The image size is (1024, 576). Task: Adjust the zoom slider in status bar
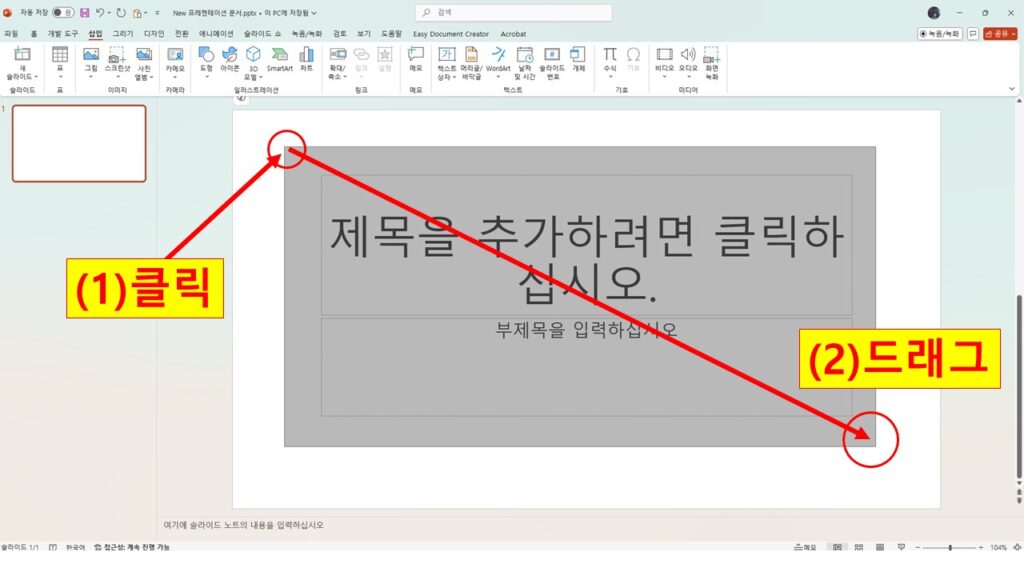949,548
